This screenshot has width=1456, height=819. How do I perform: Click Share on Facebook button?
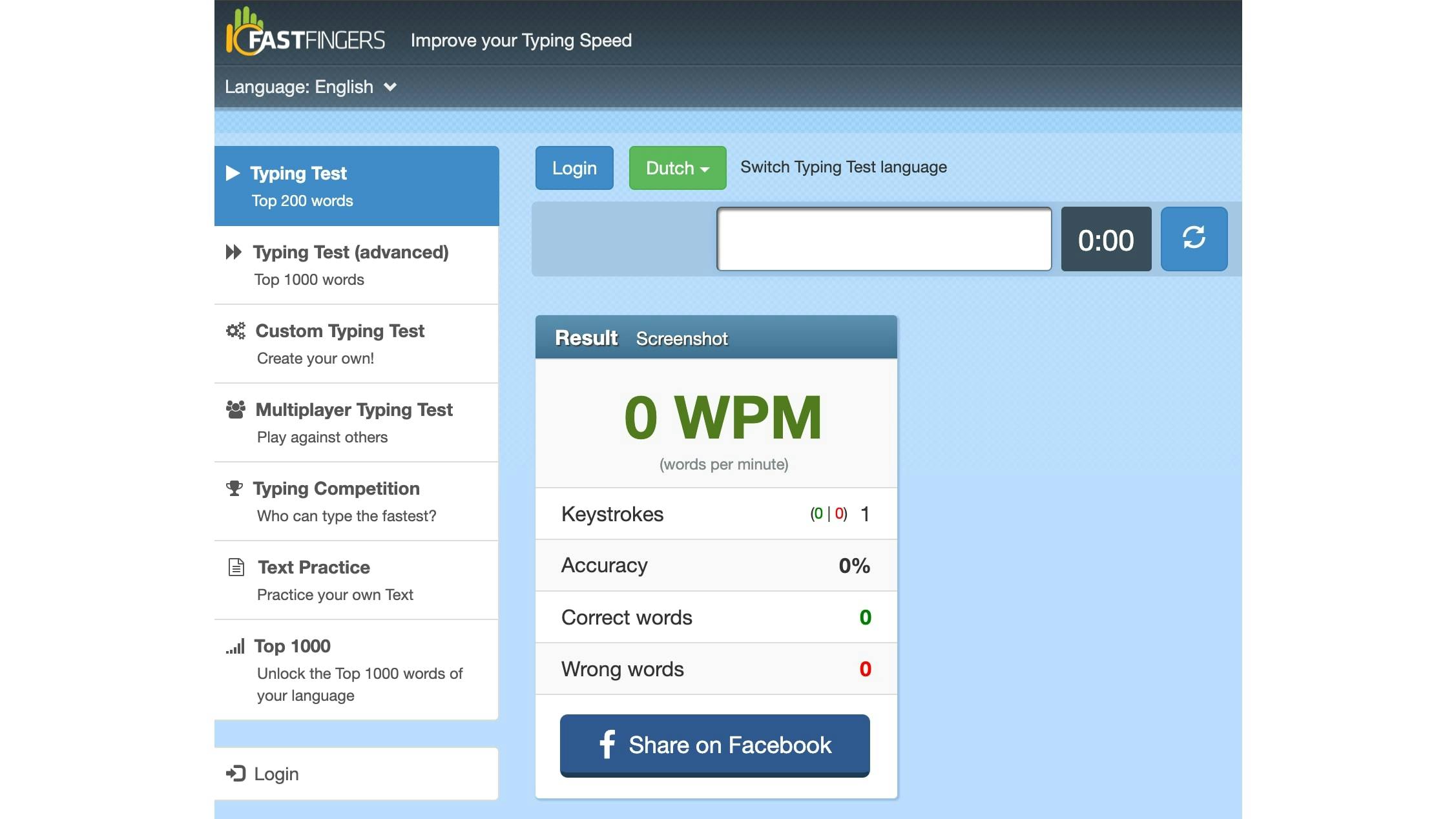(x=714, y=745)
